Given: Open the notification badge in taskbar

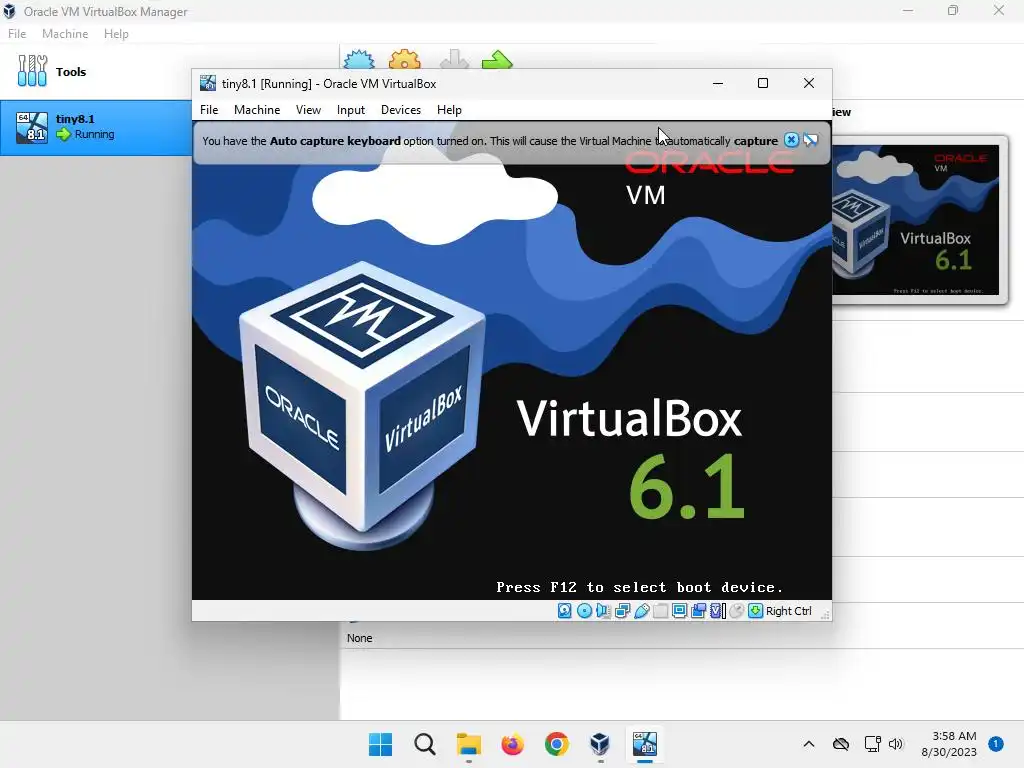Looking at the screenshot, I should pyautogui.click(x=996, y=744).
